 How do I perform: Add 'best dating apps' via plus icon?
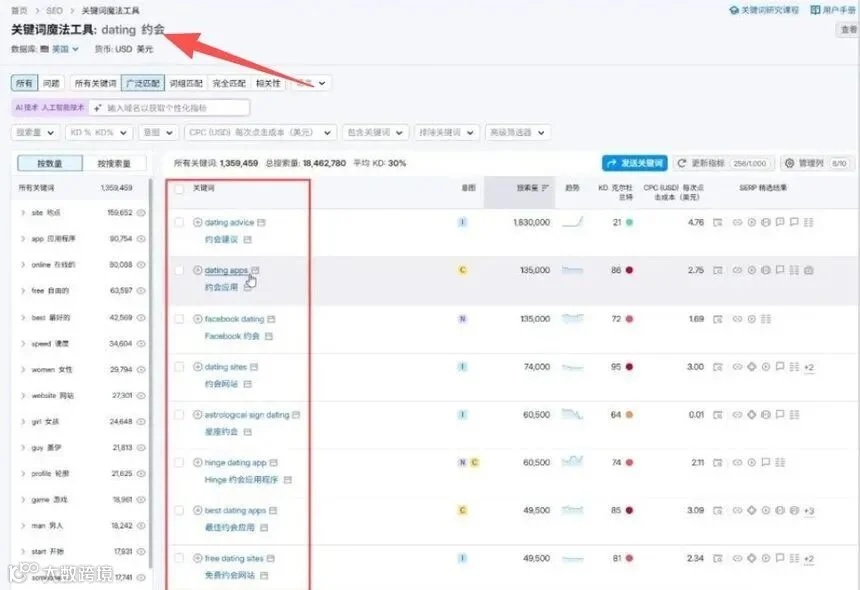197,510
